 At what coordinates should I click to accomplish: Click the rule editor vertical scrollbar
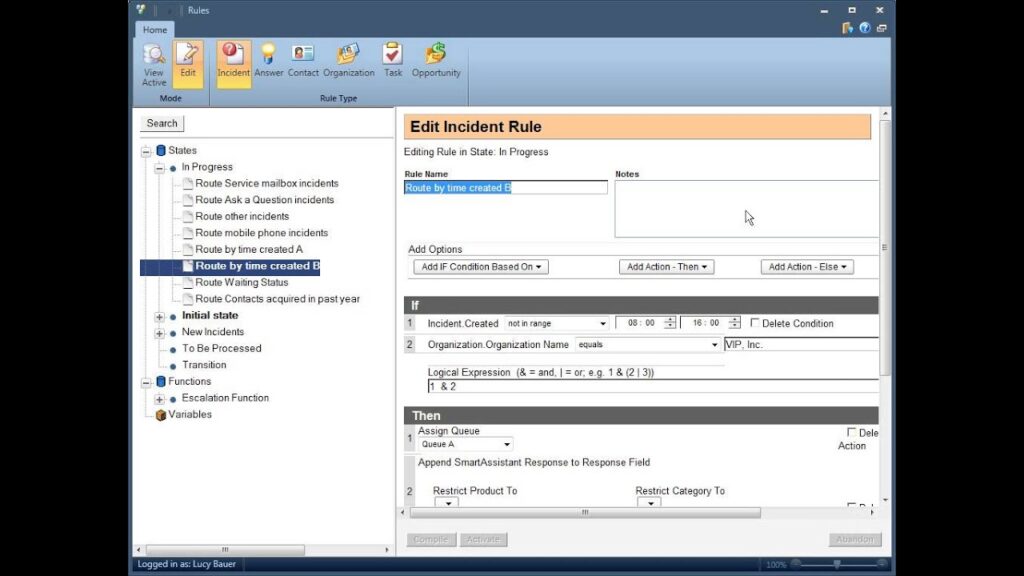(885, 247)
